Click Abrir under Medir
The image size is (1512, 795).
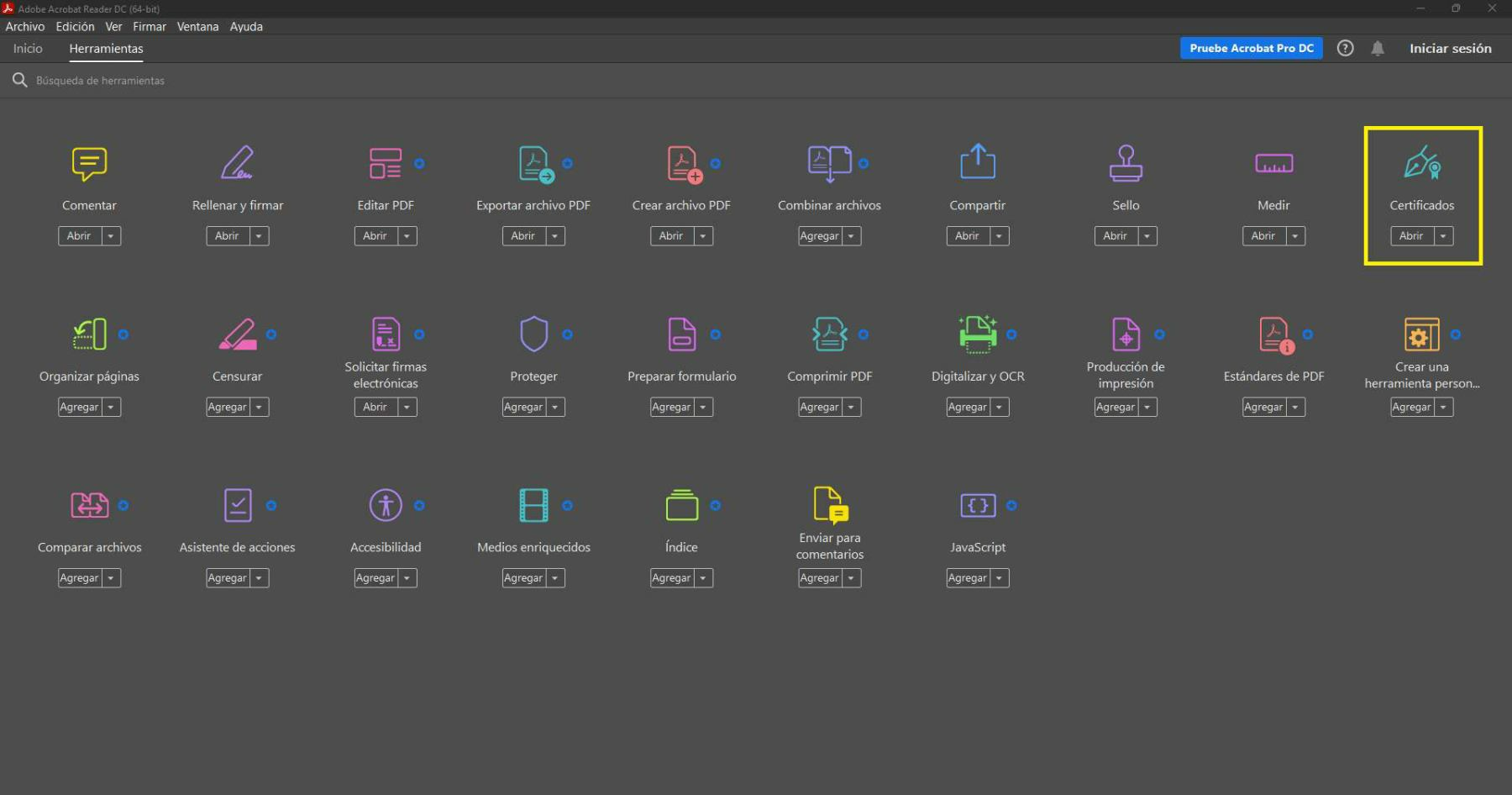(1263, 236)
